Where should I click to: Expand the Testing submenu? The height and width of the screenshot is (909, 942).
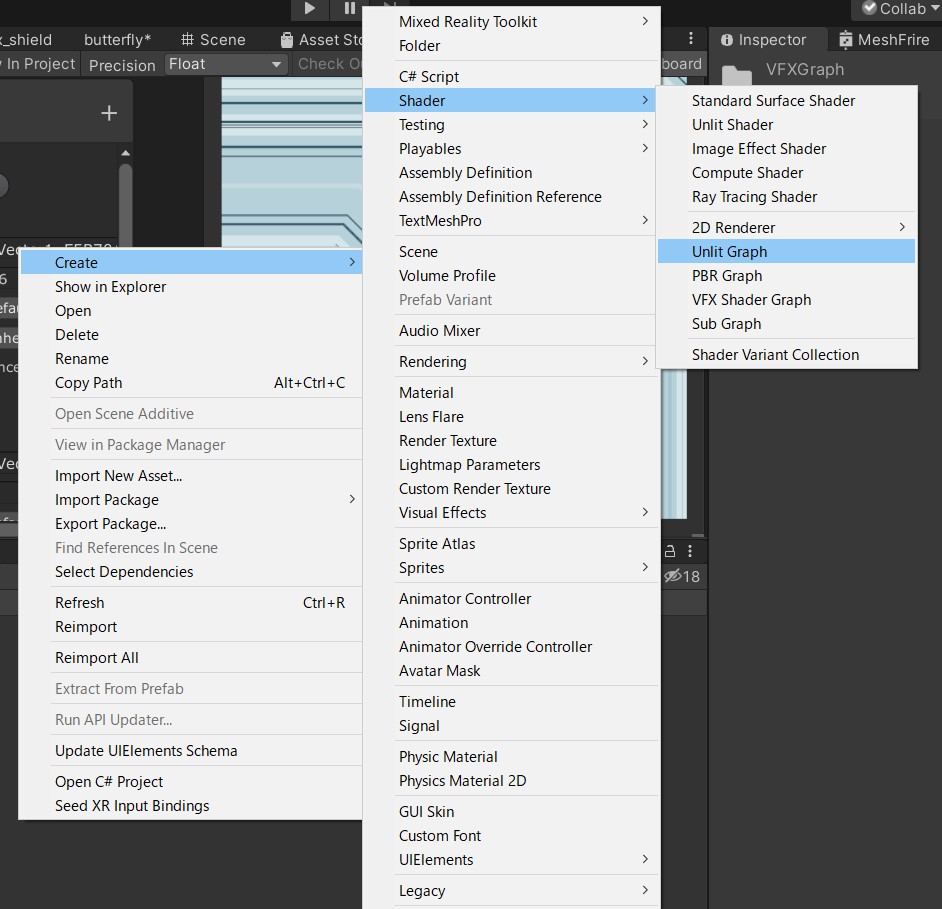pyautogui.click(x=512, y=124)
